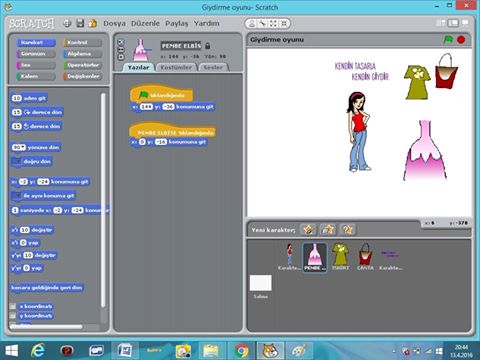480x360 pixels.
Task: Select the Kontrol block category
Action: pos(82,42)
